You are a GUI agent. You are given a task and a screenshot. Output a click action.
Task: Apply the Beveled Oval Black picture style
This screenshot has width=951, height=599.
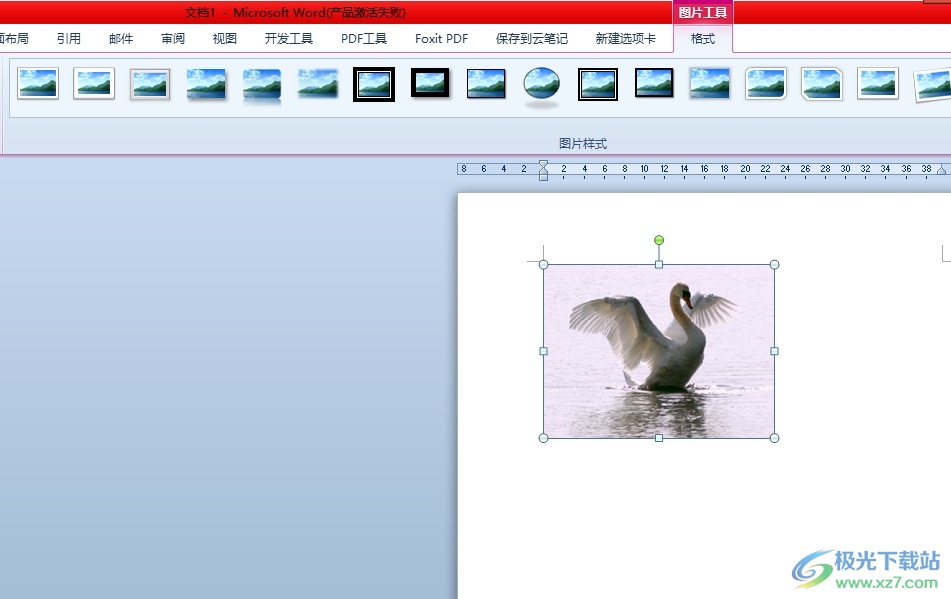(542, 86)
